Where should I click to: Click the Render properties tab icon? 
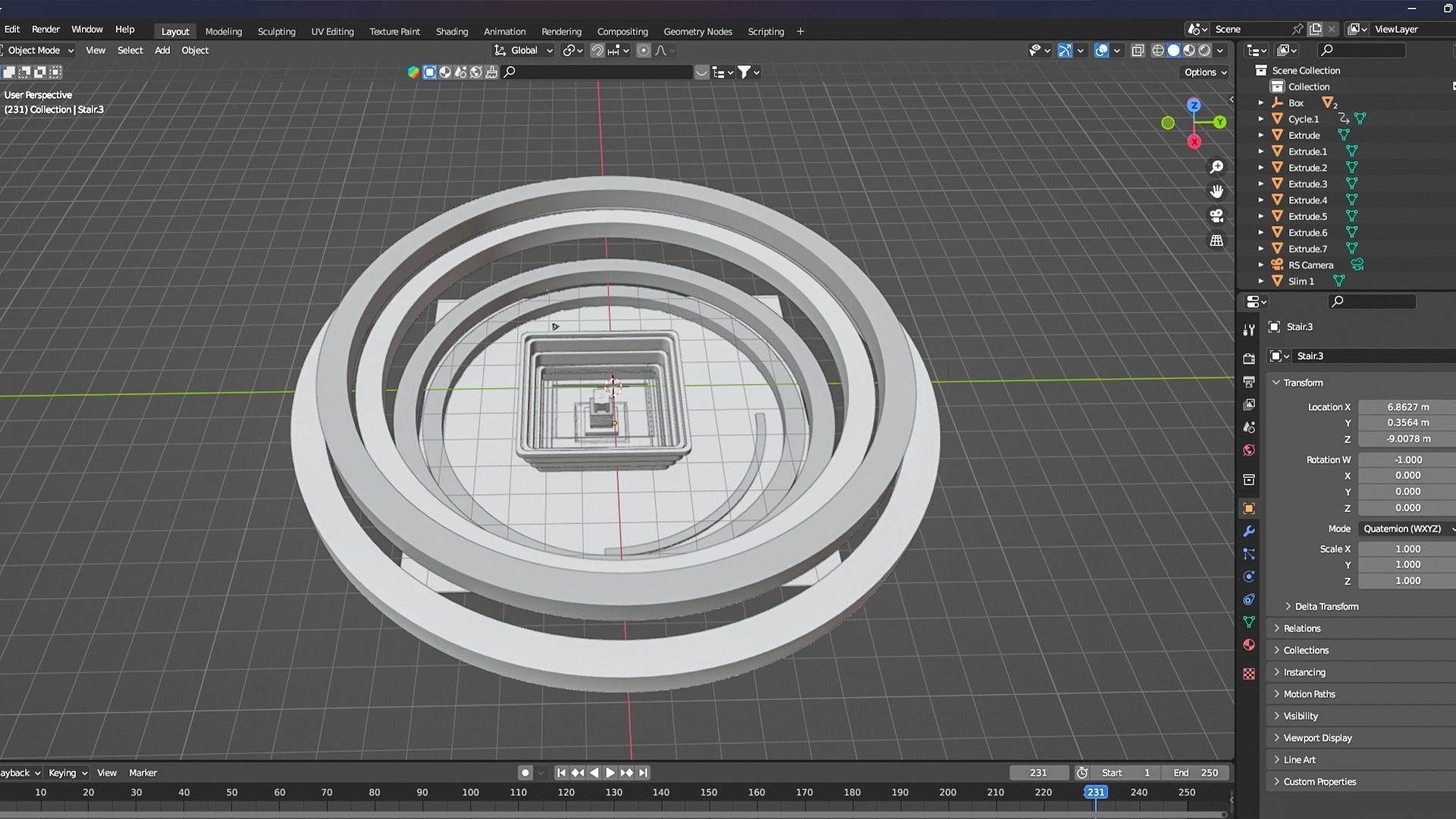(1249, 359)
